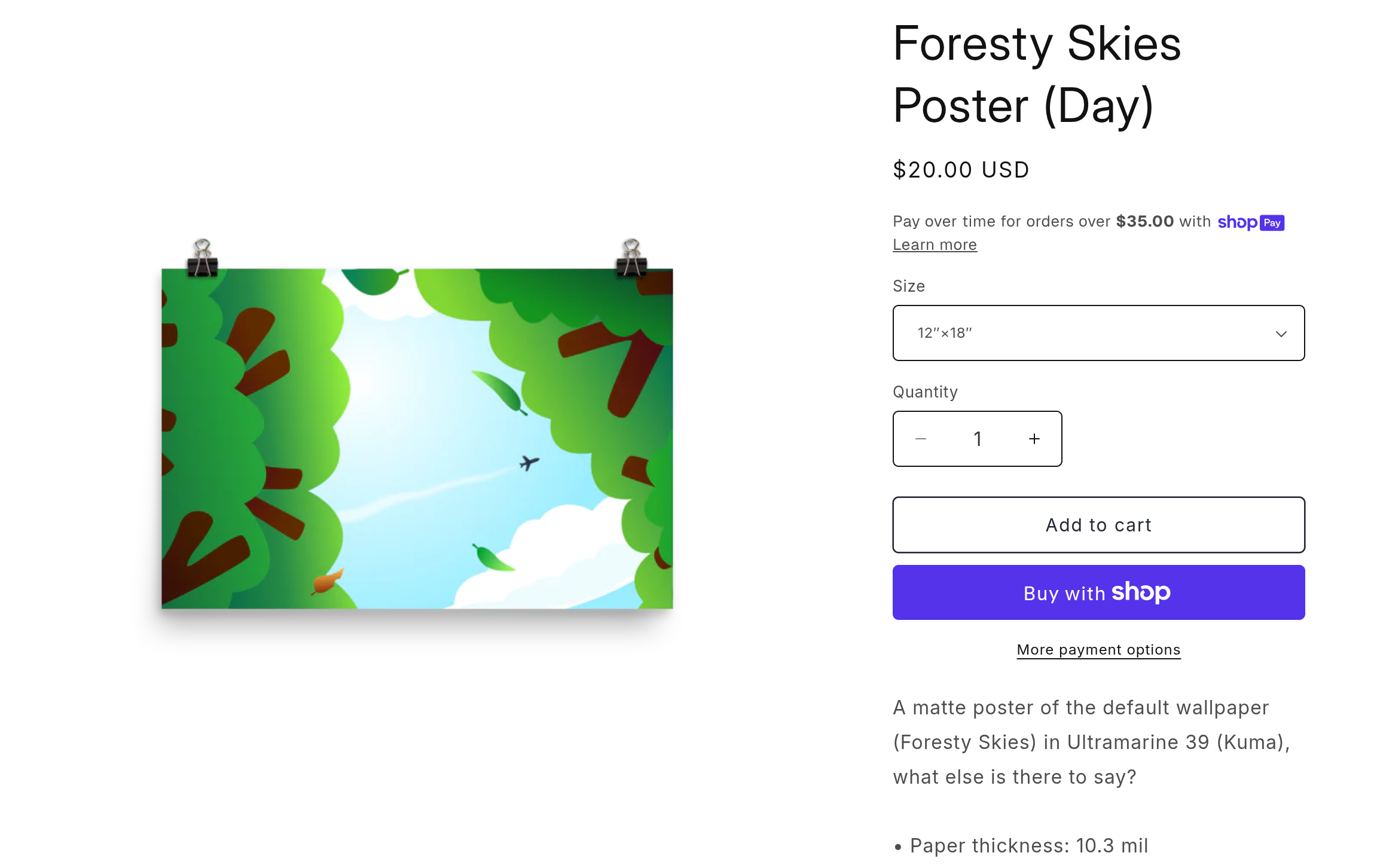
Task: Decrease quantity with the minus icon
Action: [921, 439]
